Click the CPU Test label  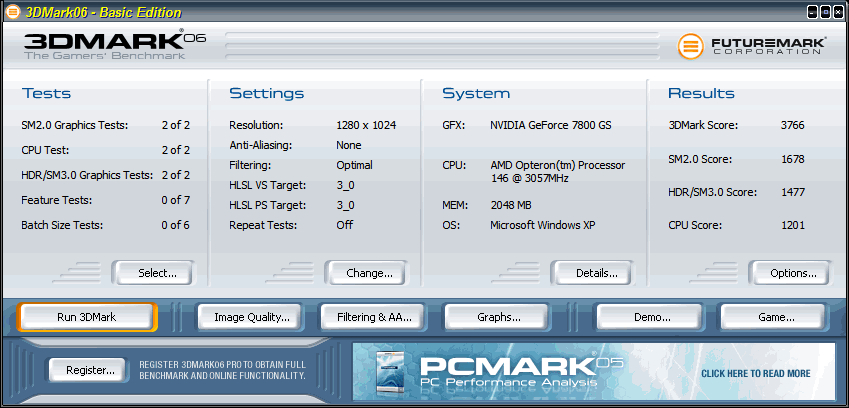click(45, 150)
